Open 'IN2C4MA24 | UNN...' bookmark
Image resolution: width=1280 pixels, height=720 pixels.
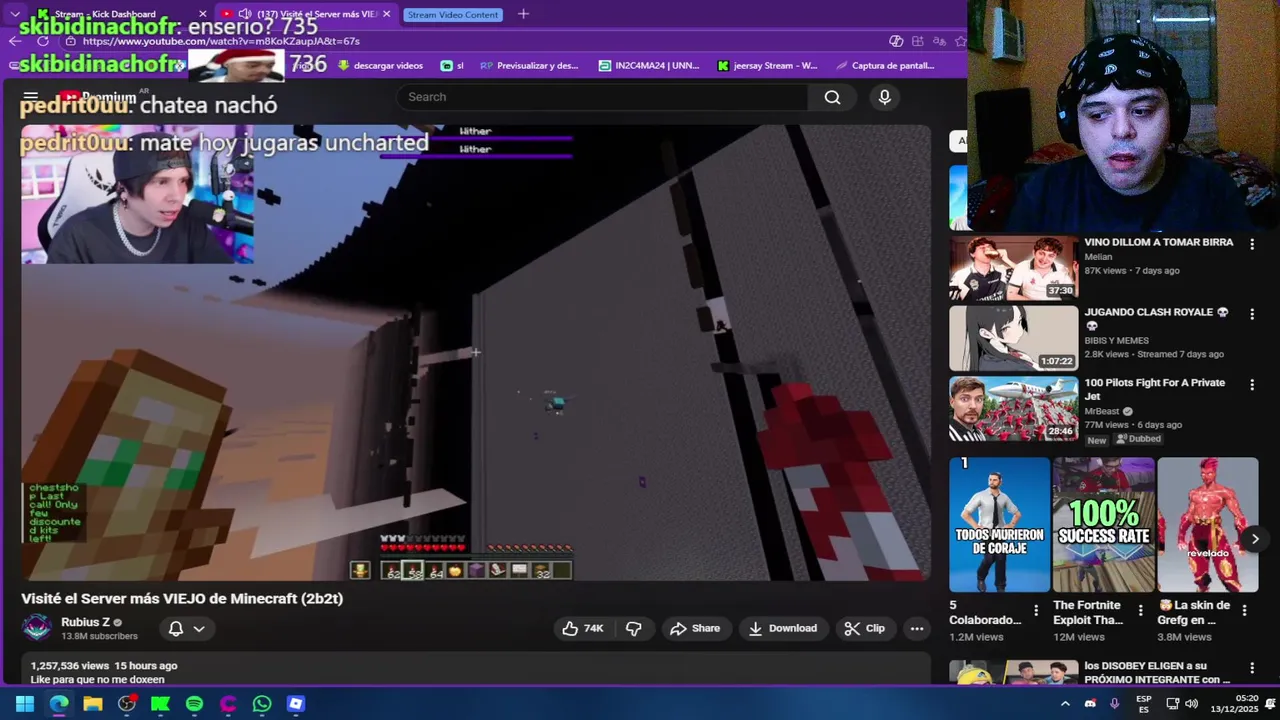pos(648,65)
